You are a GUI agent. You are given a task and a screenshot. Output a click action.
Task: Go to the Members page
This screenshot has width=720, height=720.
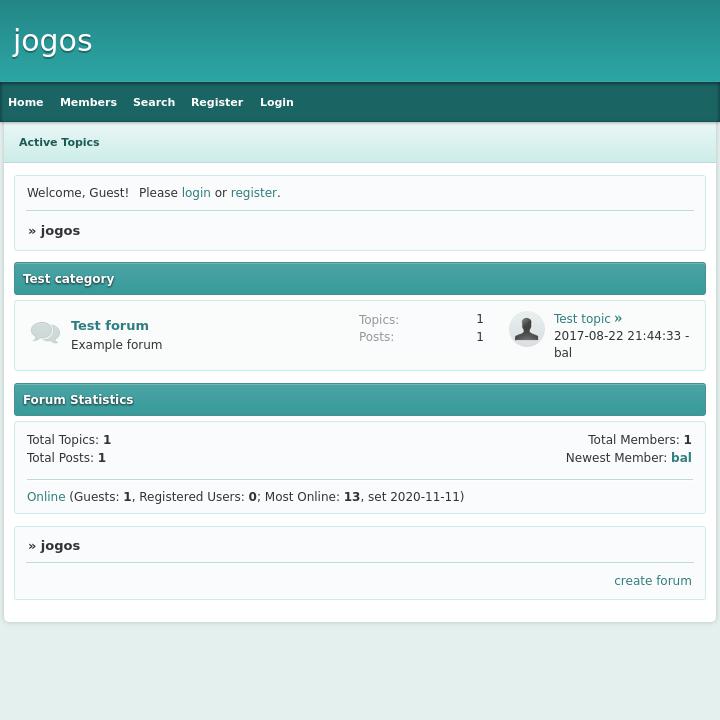pos(88,102)
